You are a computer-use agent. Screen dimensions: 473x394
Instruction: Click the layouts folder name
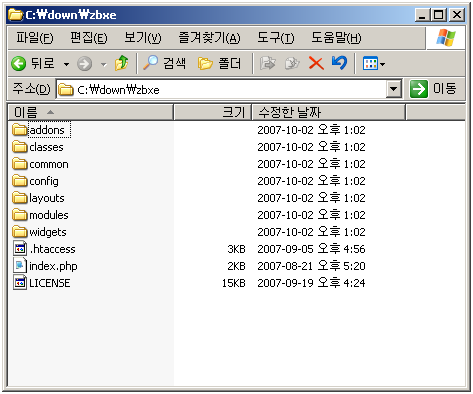click(x=47, y=198)
